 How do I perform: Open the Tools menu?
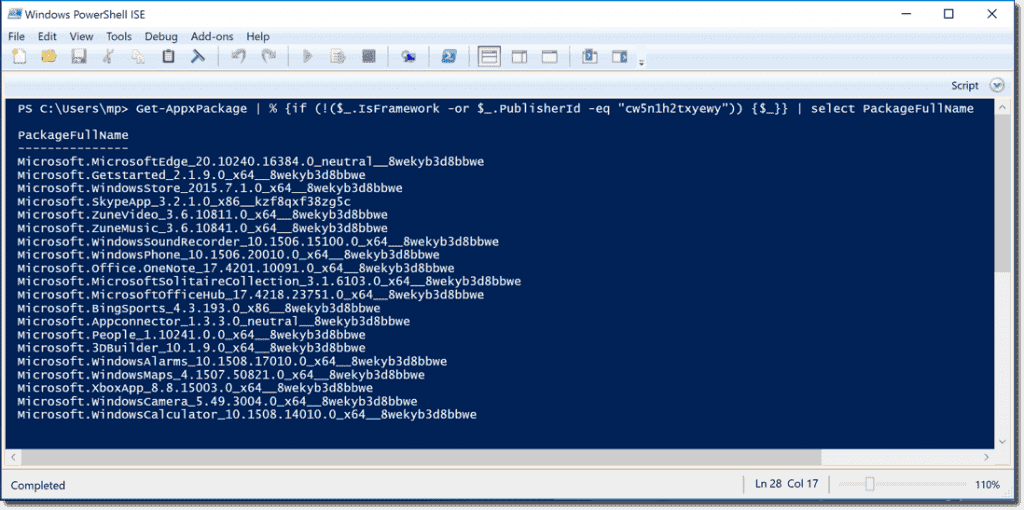point(119,37)
